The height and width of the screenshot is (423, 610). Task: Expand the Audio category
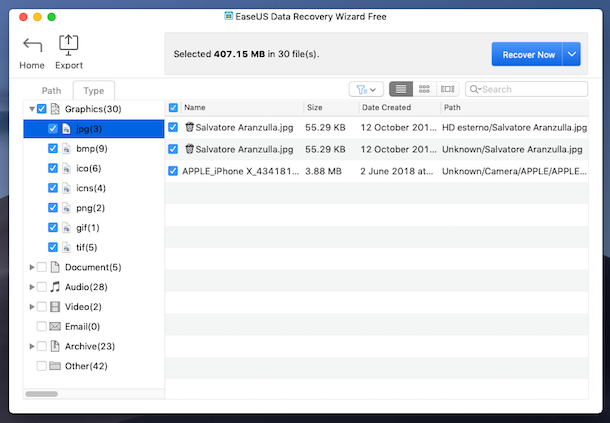pyautogui.click(x=32, y=287)
